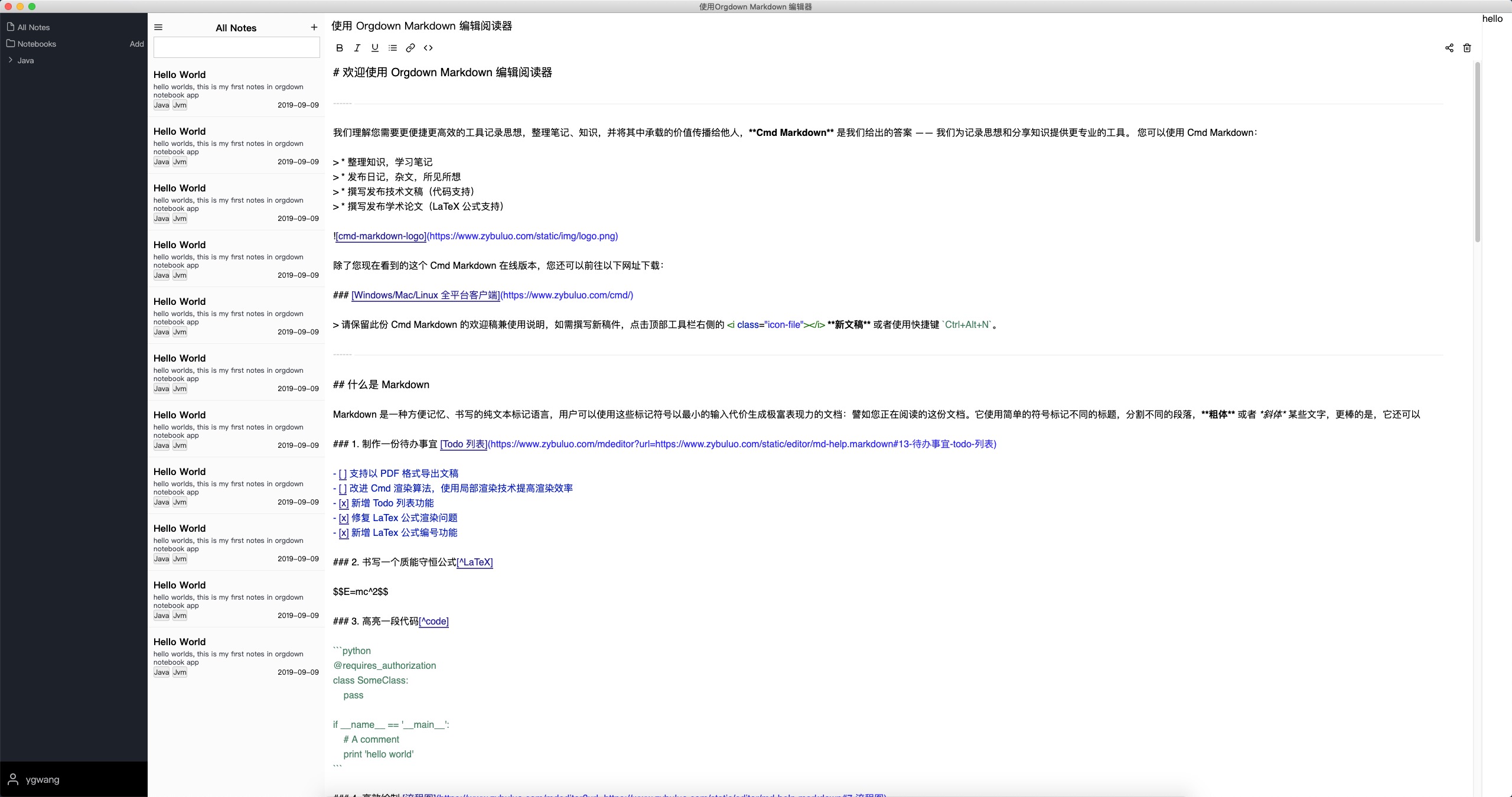Click the hello text in right panel
This screenshot has width=1512, height=797.
point(1492,18)
